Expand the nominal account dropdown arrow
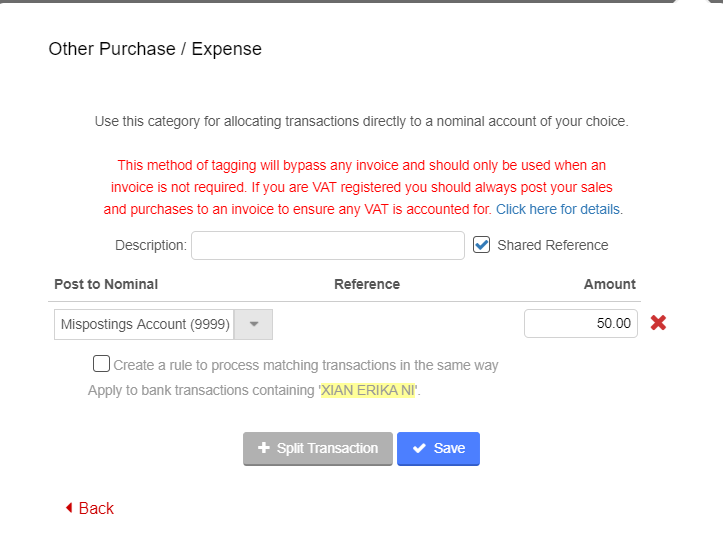The height and width of the screenshot is (539, 723). pyautogui.click(x=253, y=324)
